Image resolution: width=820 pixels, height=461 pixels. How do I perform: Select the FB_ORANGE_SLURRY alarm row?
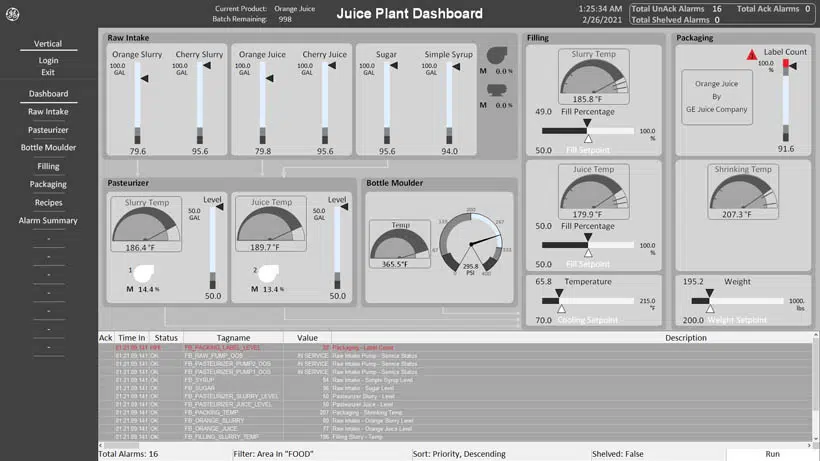click(x=455, y=421)
